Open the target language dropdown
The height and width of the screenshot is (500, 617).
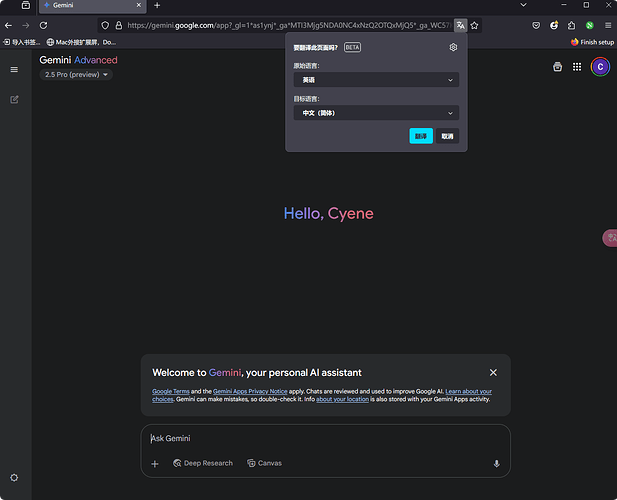point(376,113)
